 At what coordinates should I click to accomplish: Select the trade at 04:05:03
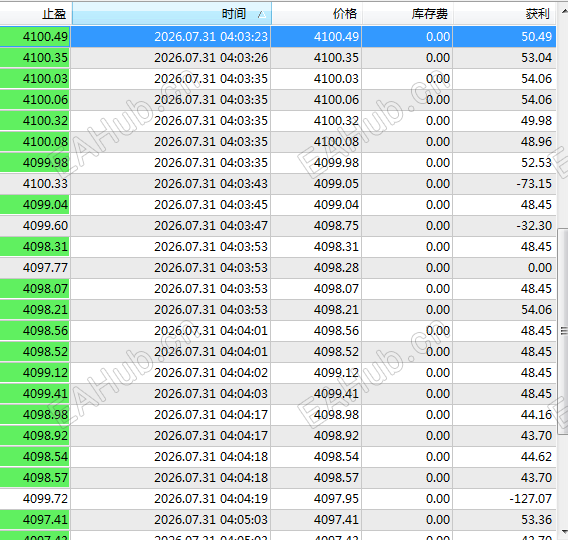point(278,520)
